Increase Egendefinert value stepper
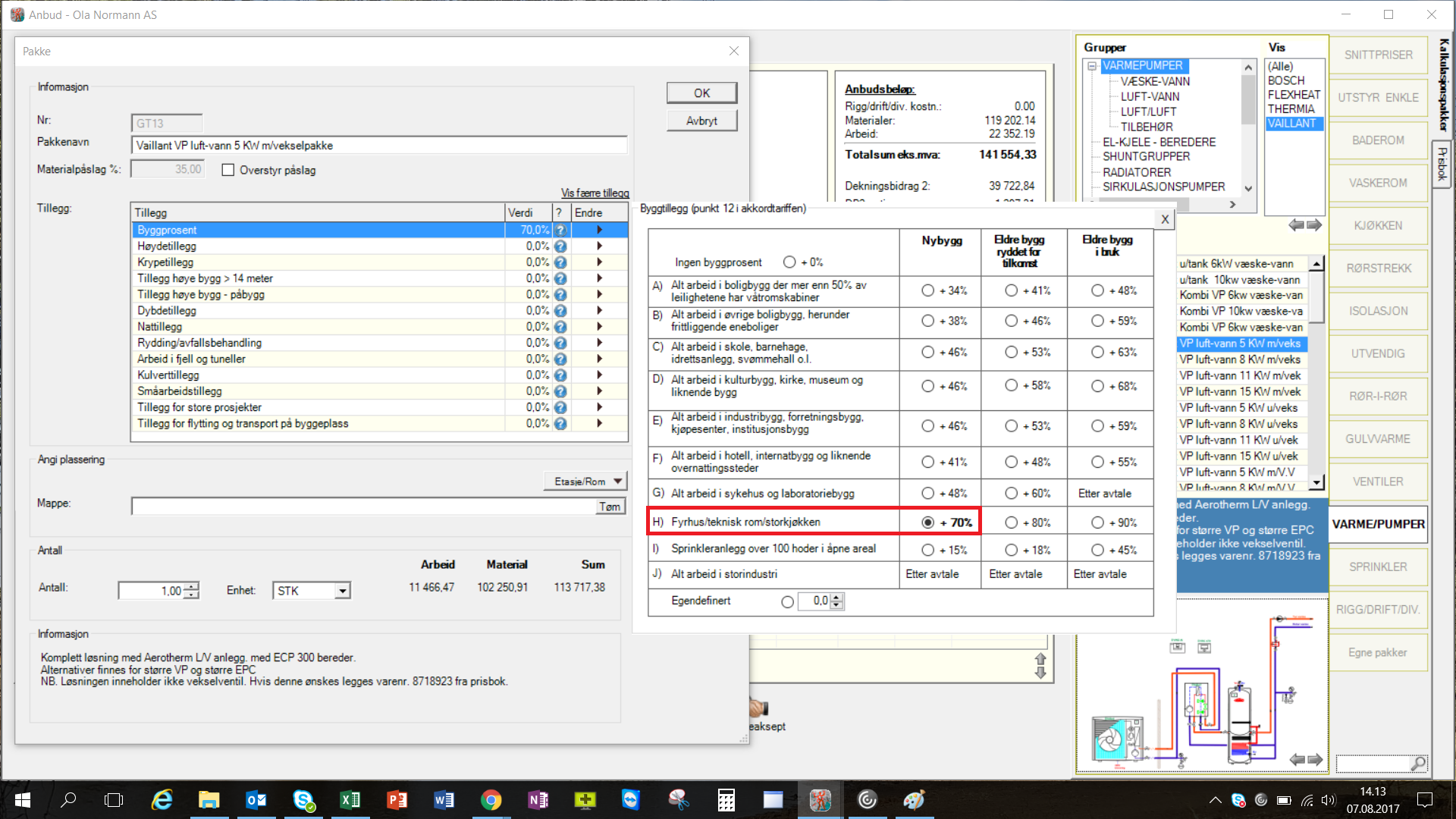 pyautogui.click(x=836, y=598)
